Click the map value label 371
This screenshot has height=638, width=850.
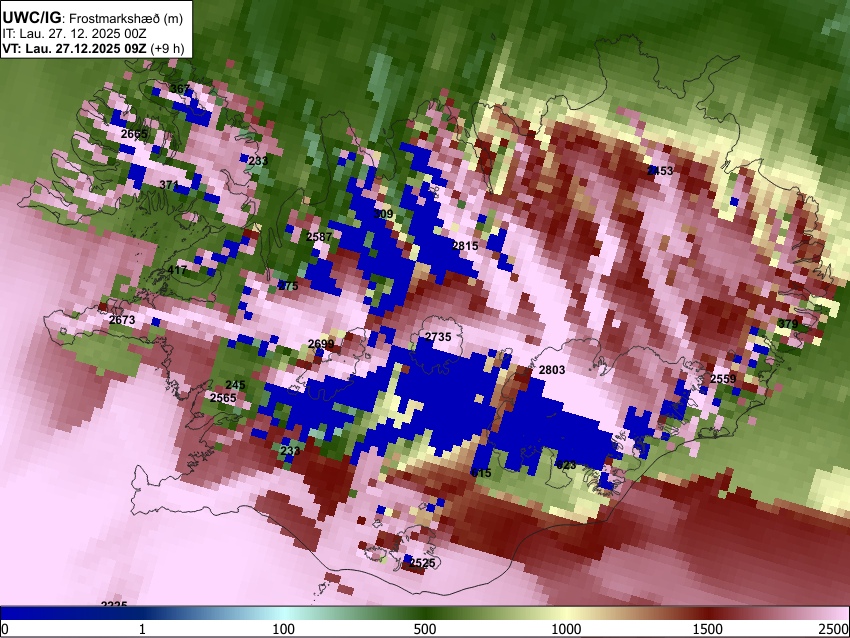(169, 185)
